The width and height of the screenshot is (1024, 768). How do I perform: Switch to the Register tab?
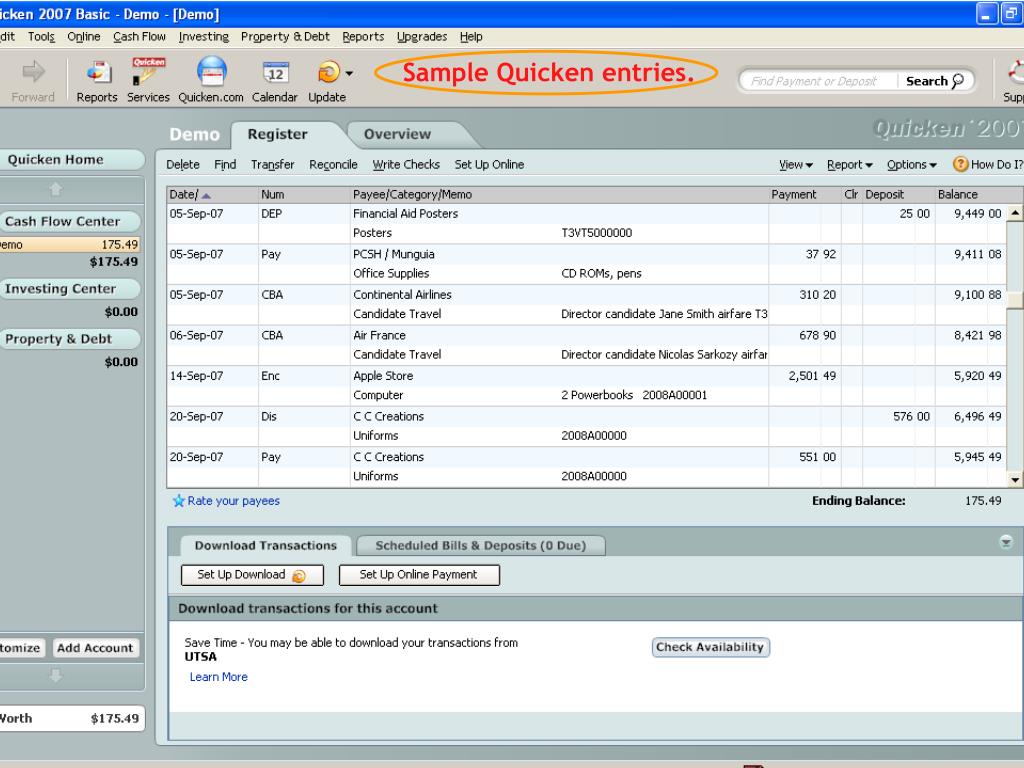pyautogui.click(x=278, y=135)
